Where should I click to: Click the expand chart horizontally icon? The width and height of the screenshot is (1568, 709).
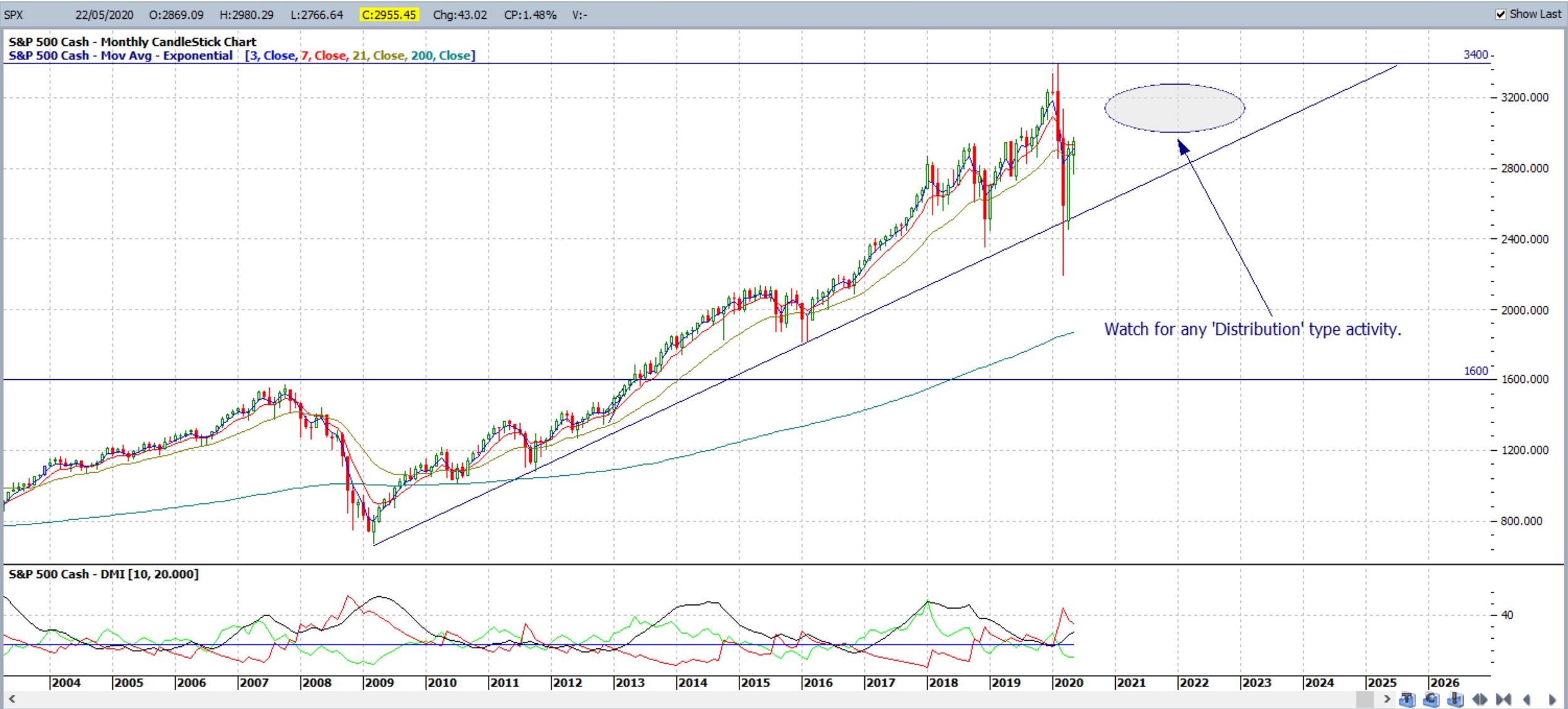(x=1480, y=699)
